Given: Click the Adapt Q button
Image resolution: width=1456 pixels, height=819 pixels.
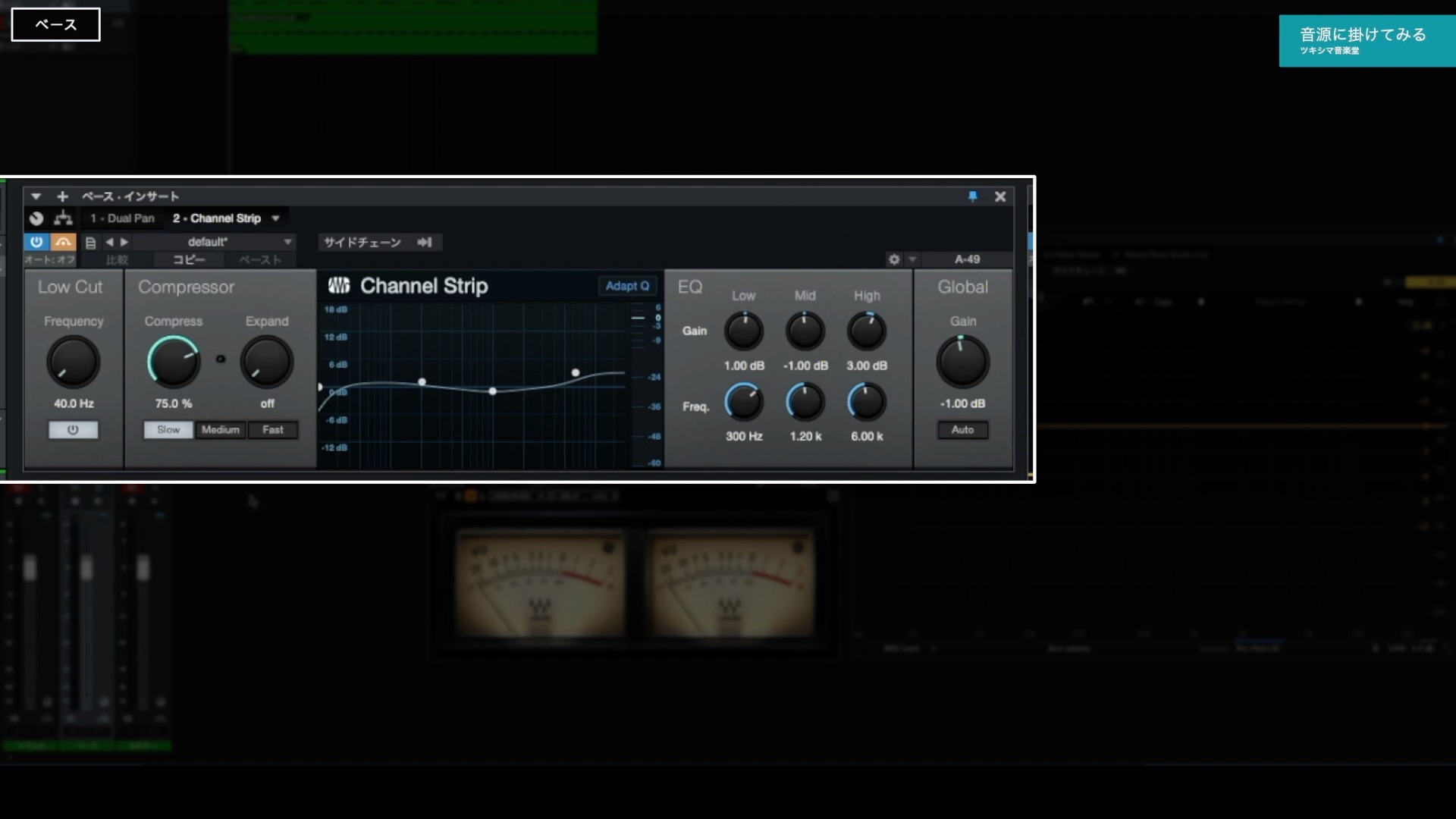Looking at the screenshot, I should 626,286.
